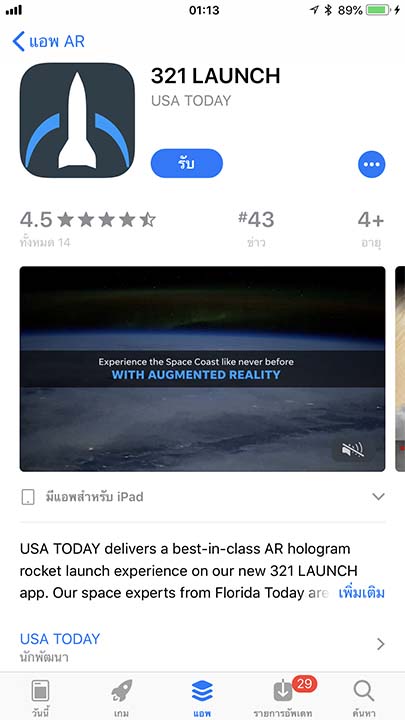Select the แอพ Apps tab
This screenshot has height=720, width=405.
click(x=202, y=696)
